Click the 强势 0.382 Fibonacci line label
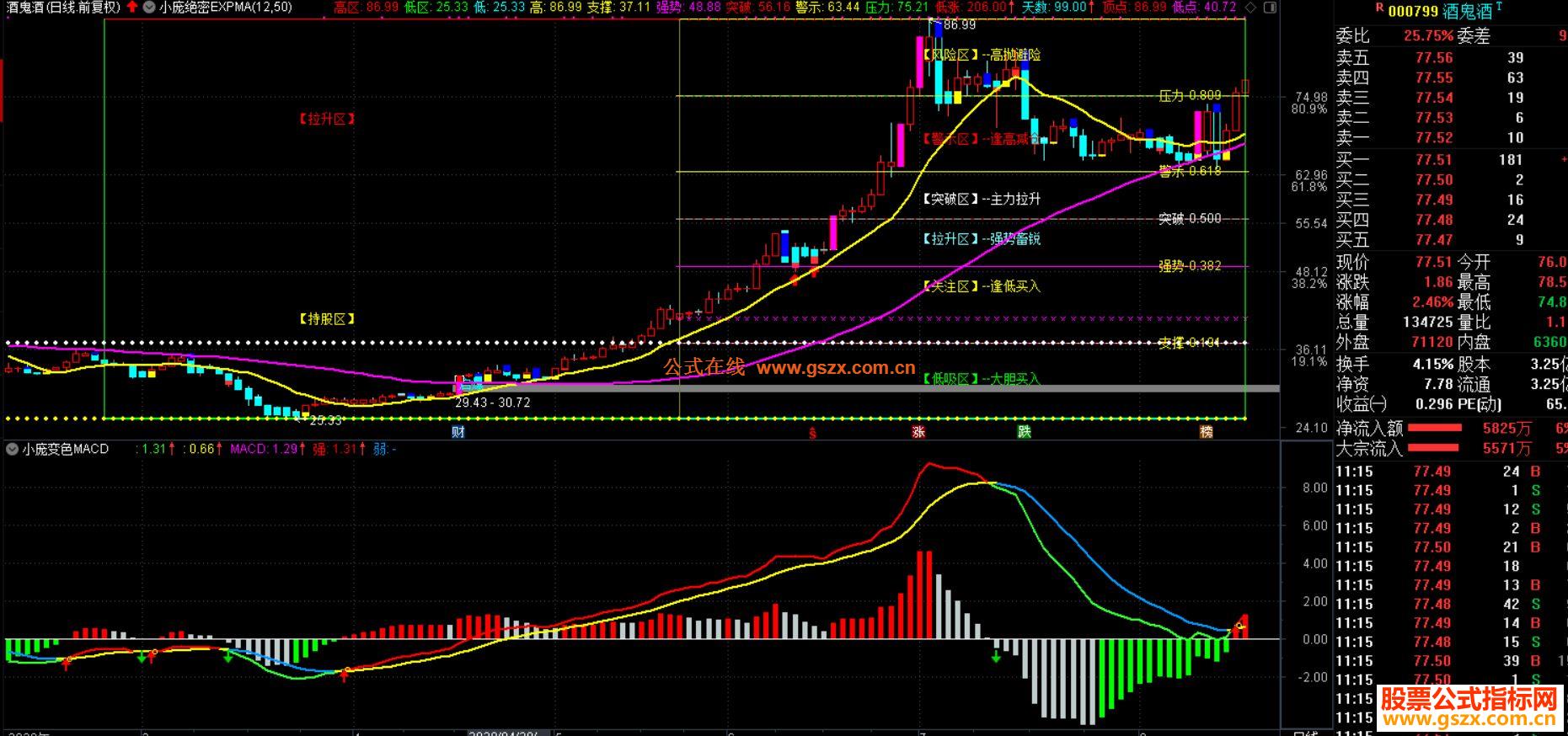Viewport: 1568px width, 736px height. [x=1190, y=266]
